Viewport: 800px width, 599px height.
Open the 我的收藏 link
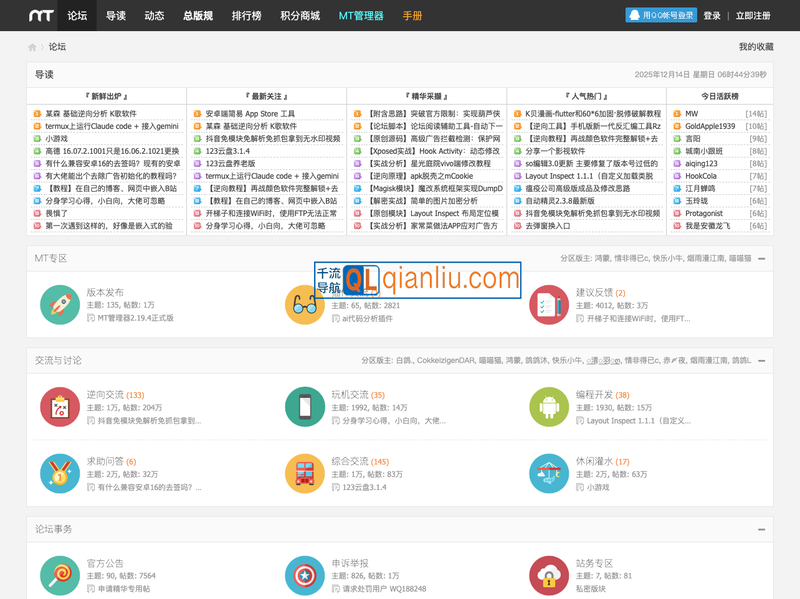tap(755, 47)
